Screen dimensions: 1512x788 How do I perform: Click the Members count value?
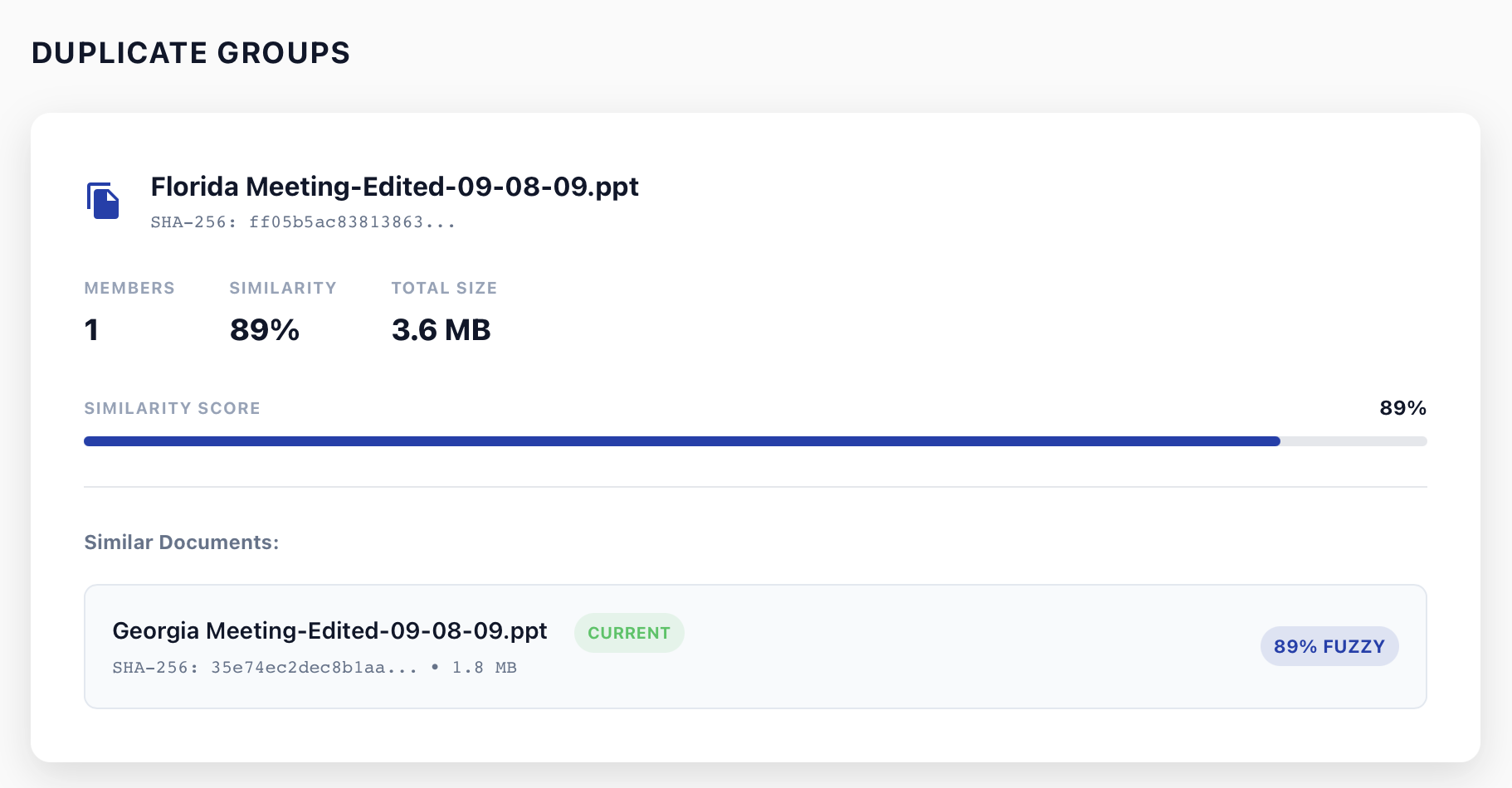click(x=92, y=330)
